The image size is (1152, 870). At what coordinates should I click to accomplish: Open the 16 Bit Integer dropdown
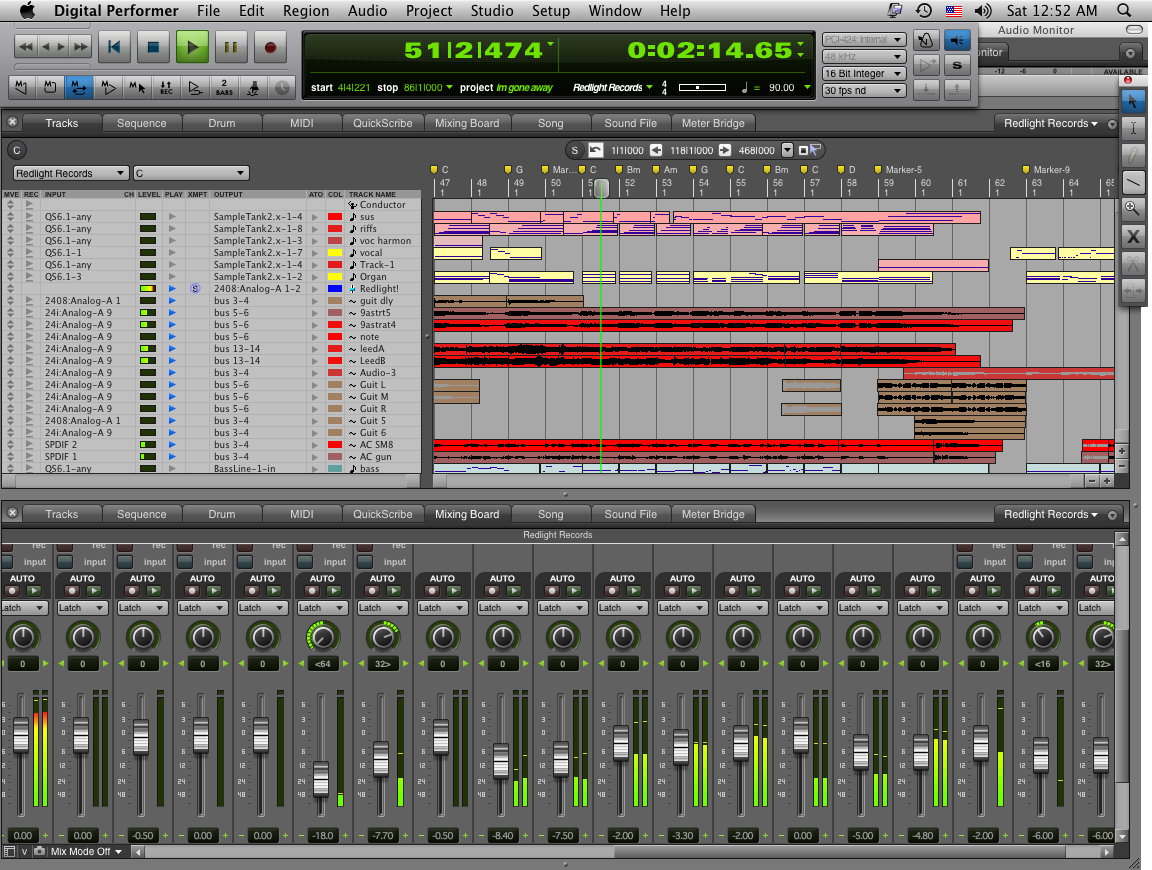click(x=863, y=73)
